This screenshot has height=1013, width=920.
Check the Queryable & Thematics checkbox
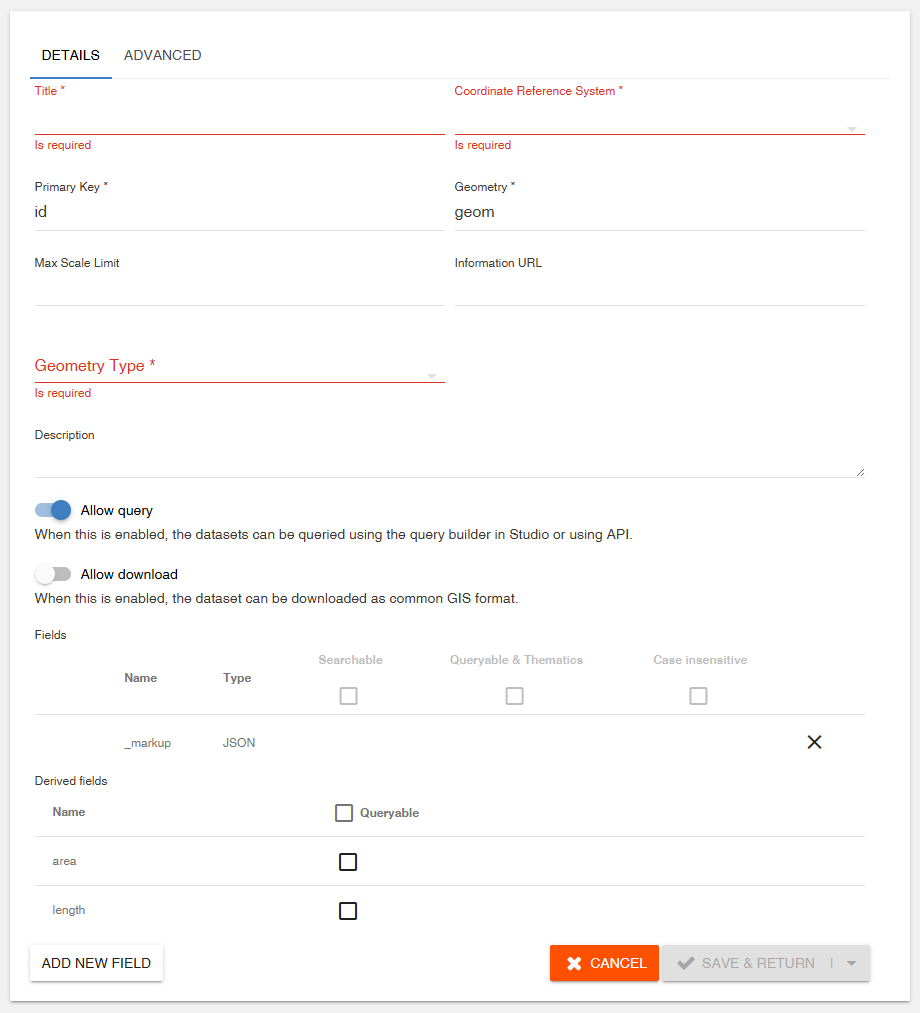(x=514, y=695)
